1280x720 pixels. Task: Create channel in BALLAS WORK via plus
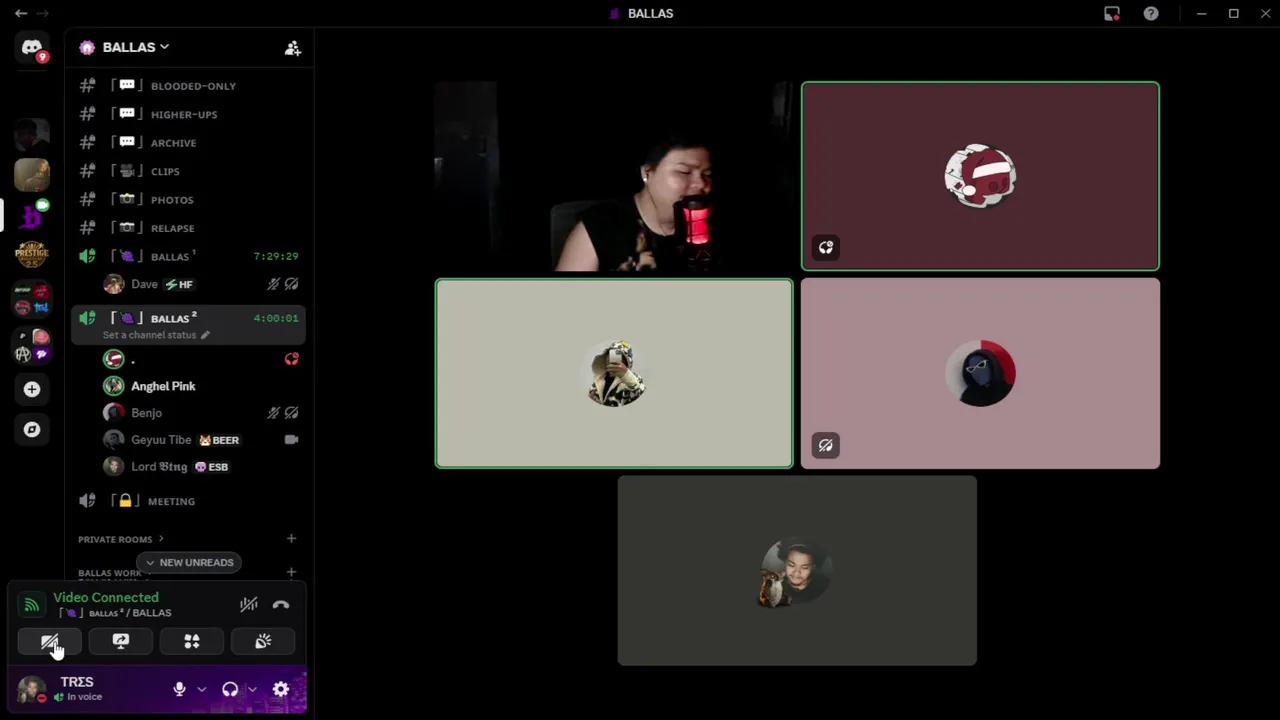tap(291, 572)
